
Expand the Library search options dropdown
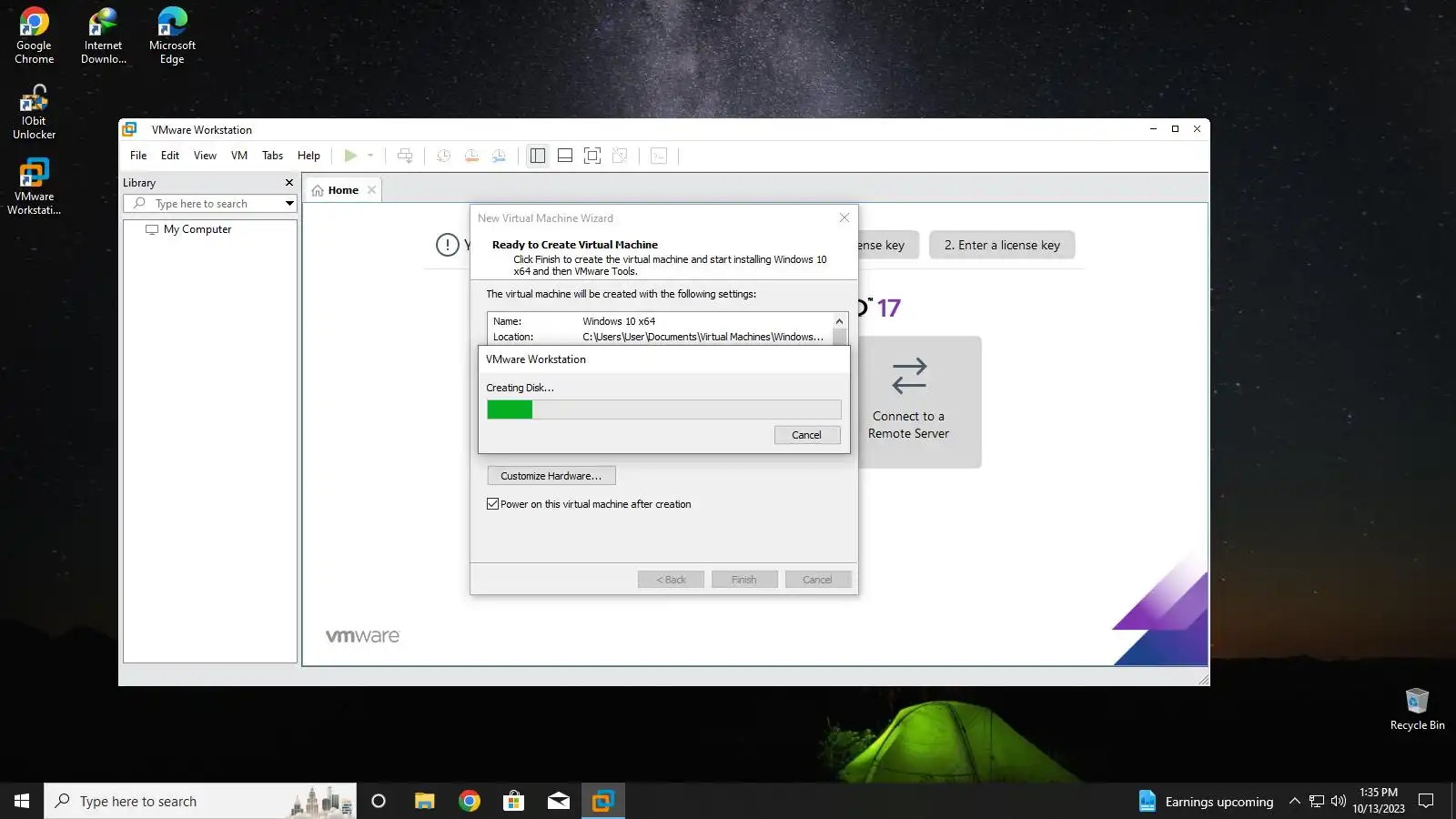(x=289, y=204)
